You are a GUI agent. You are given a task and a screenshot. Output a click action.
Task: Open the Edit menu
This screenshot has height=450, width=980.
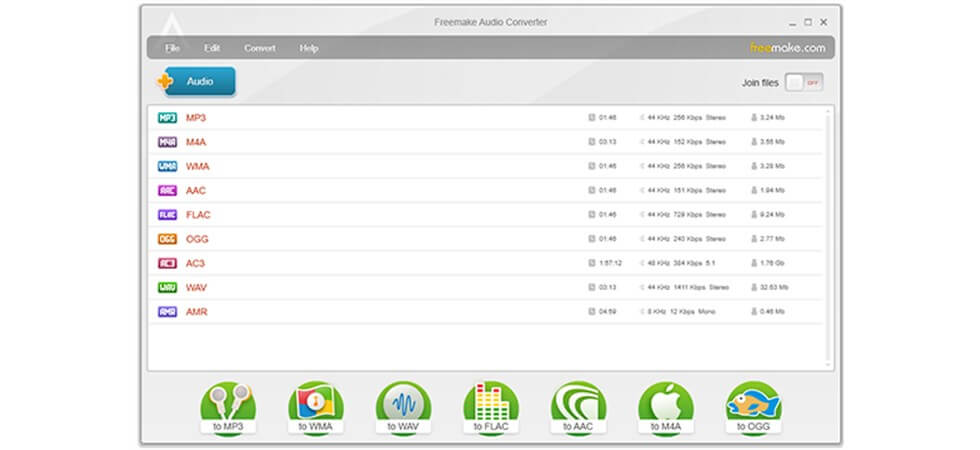(212, 48)
